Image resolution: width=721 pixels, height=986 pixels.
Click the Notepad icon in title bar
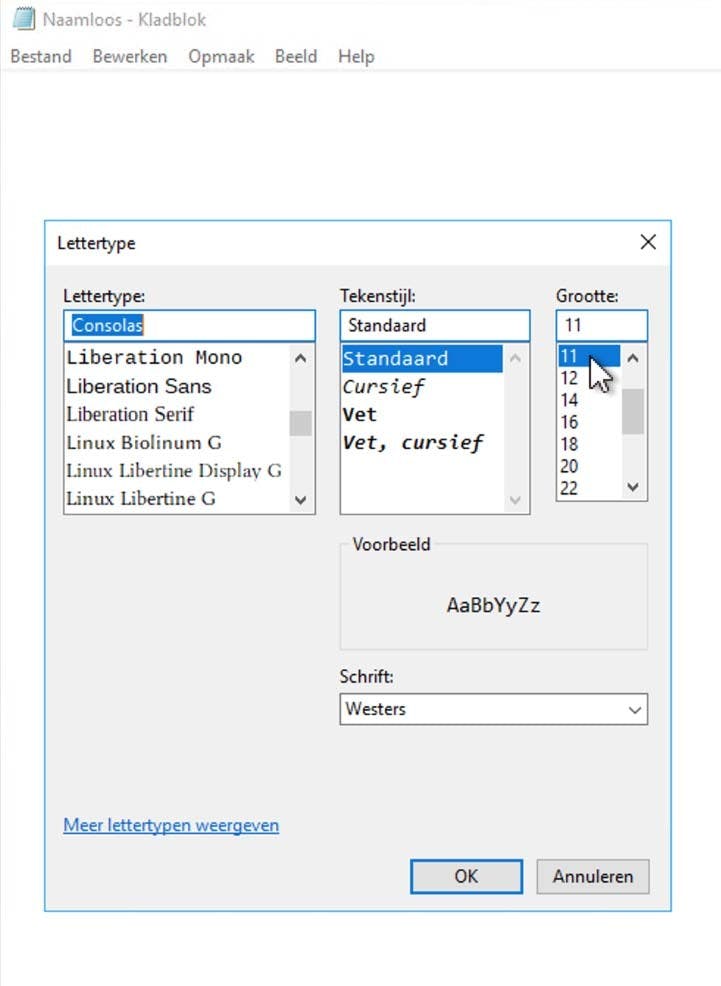point(22,19)
